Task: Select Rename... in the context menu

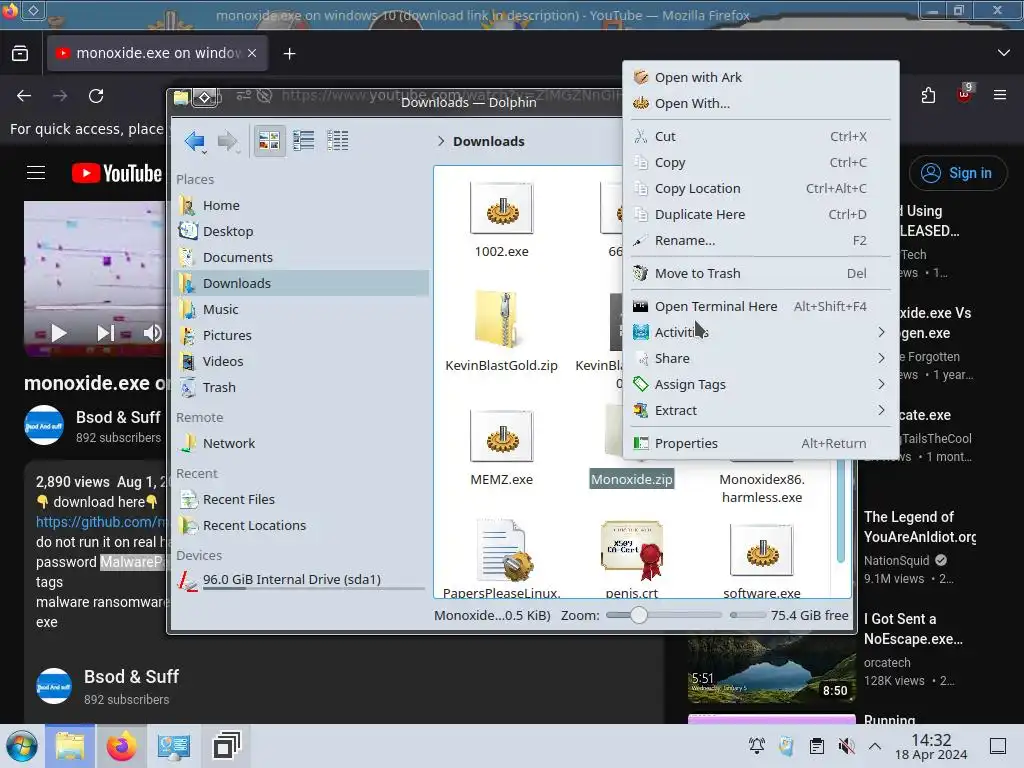Action: (x=761, y=241)
